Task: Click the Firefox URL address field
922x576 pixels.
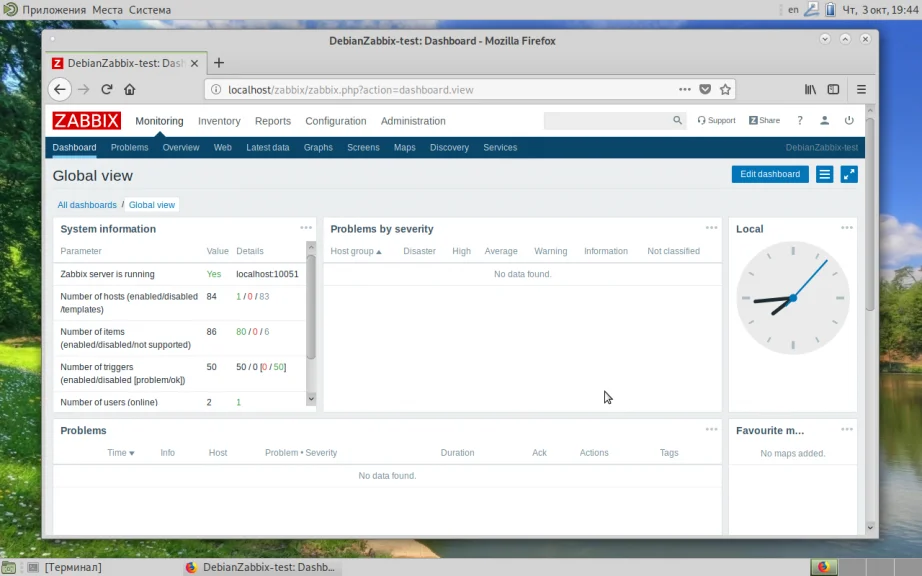Action: pyautogui.click(x=450, y=89)
